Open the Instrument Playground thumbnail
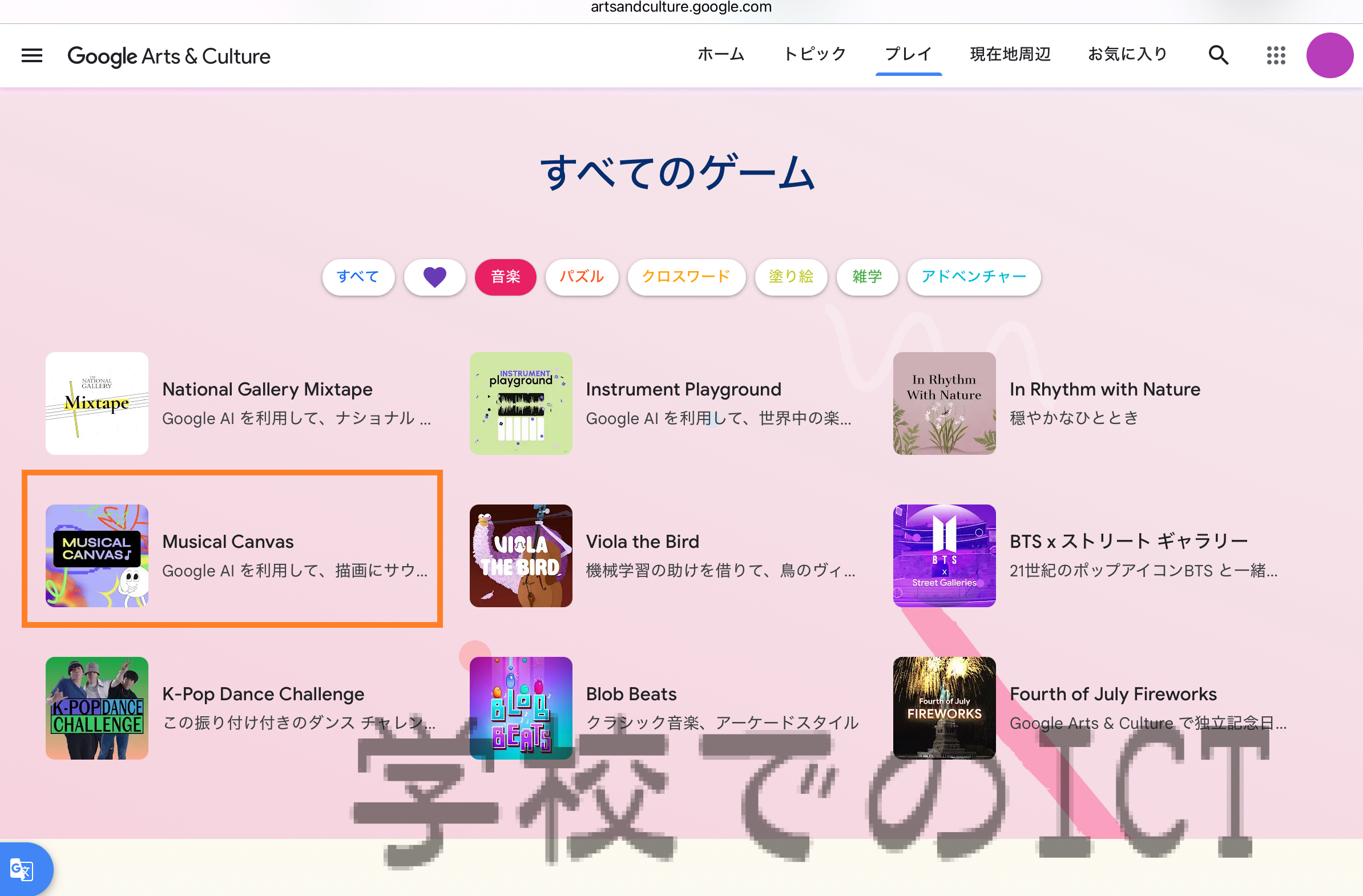1363x896 pixels. click(521, 403)
